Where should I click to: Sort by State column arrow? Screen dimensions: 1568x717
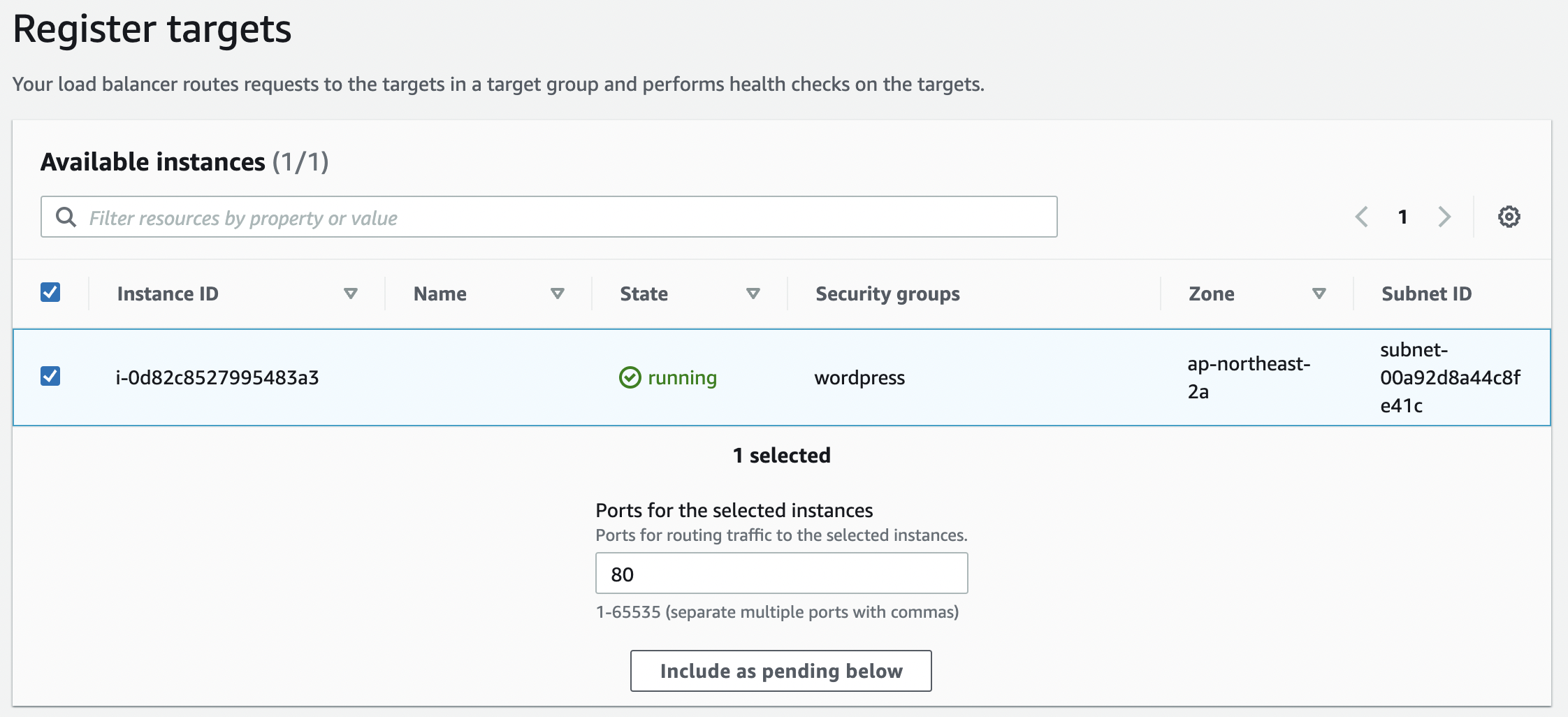[753, 294]
